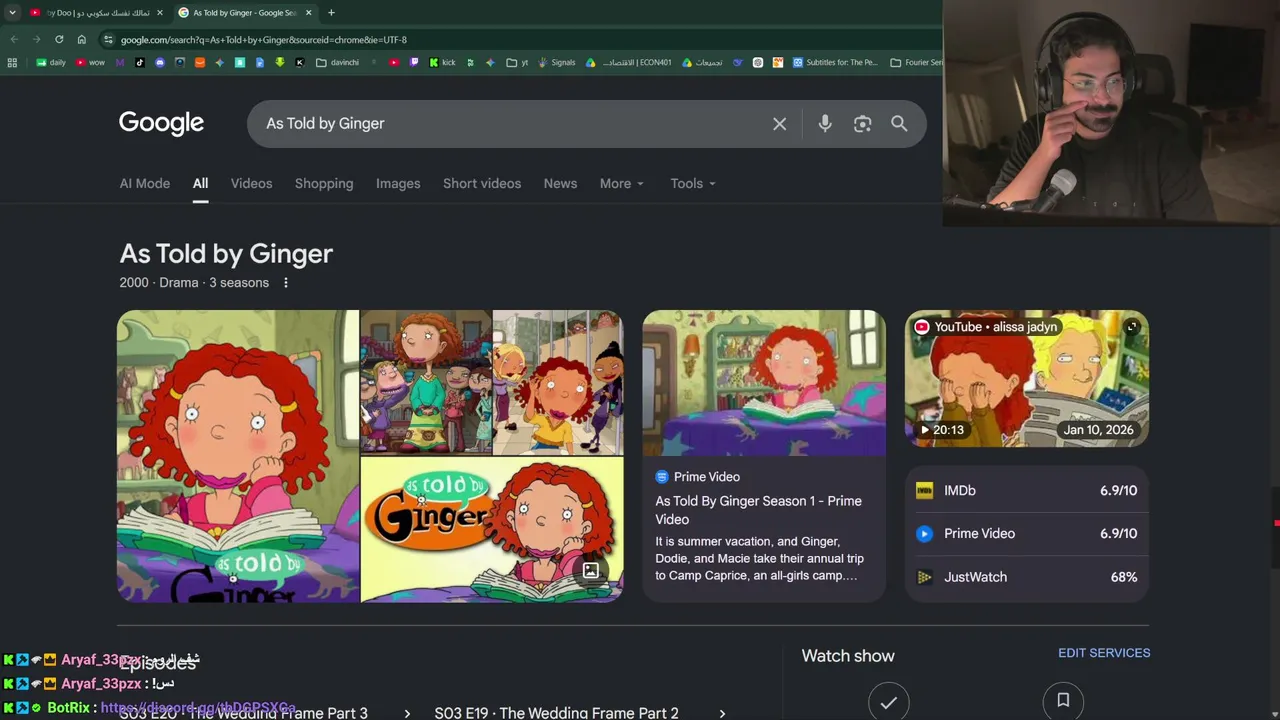Open the Prime Video card thumbnail image
This screenshot has width=1280, height=720.
[764, 383]
